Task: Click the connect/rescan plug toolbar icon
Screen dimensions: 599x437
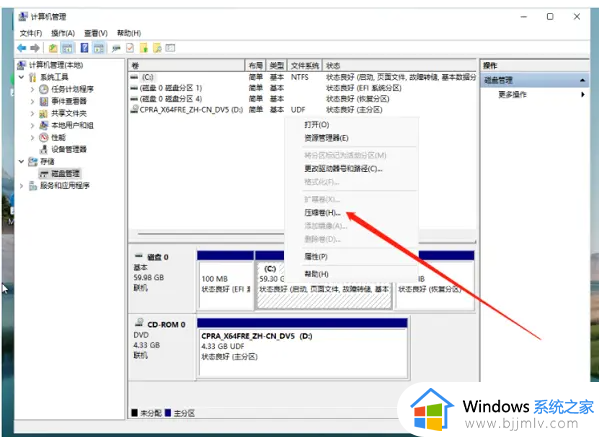Action: tap(116, 48)
